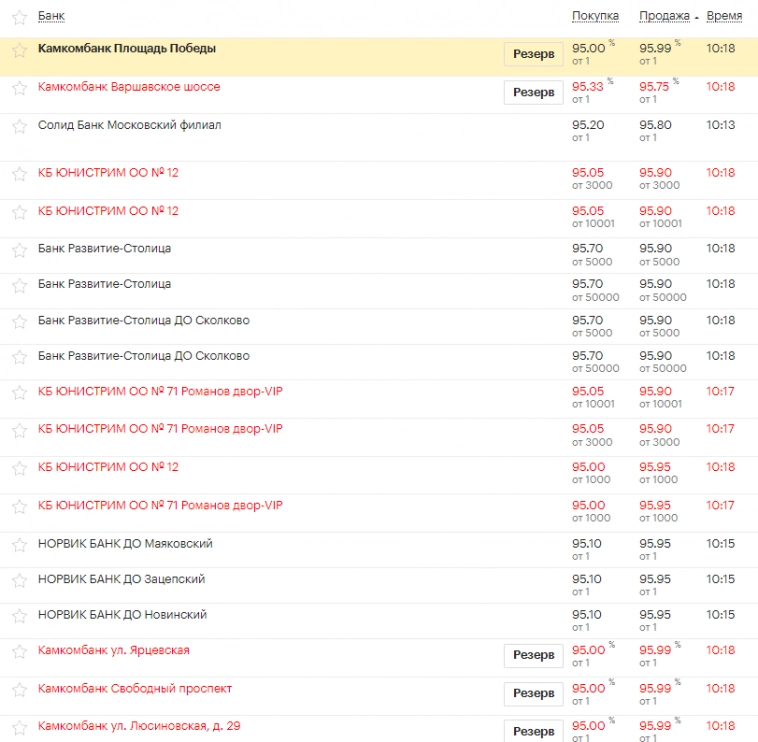The width and height of the screenshot is (758, 742).
Task: Star Камкомбанк Варшавское шоссе as favorite
Action: 20,88
